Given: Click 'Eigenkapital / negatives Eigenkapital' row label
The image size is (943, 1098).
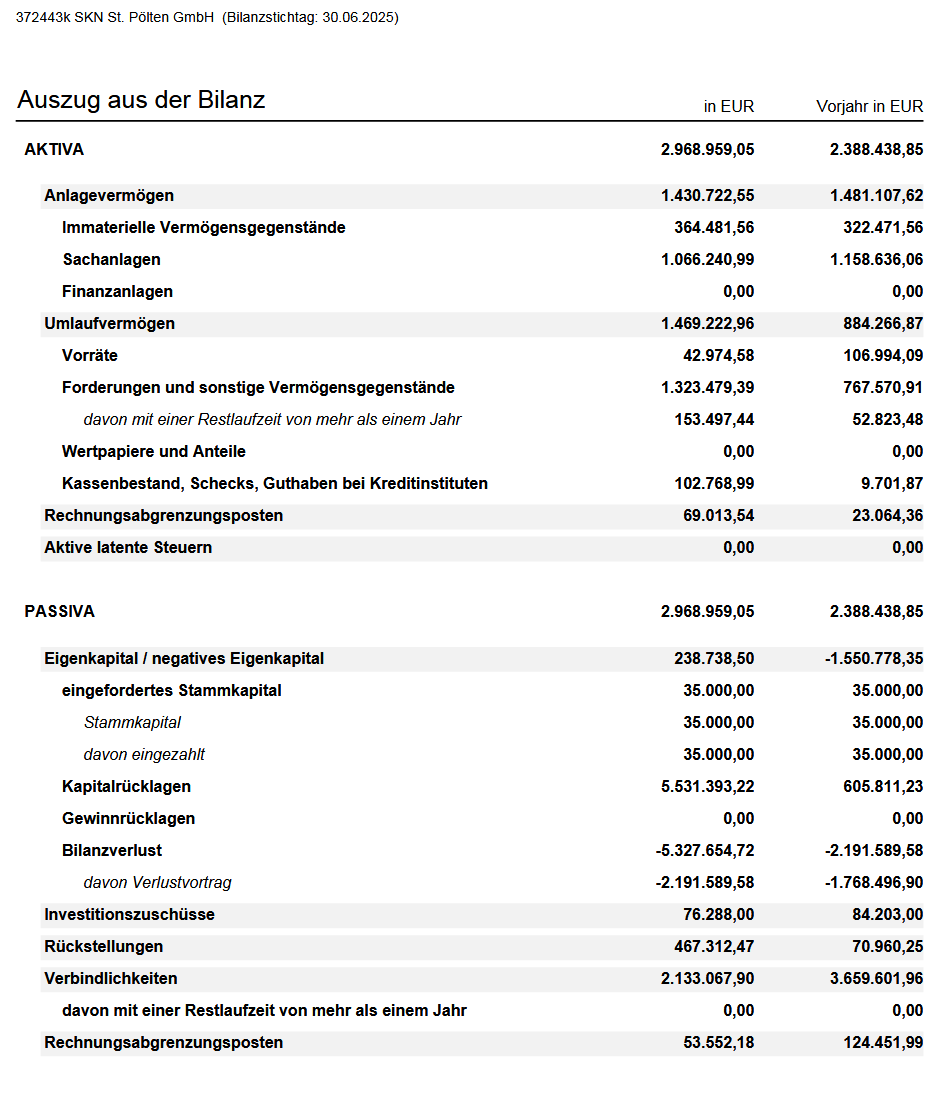Looking at the screenshot, I should tap(184, 659).
